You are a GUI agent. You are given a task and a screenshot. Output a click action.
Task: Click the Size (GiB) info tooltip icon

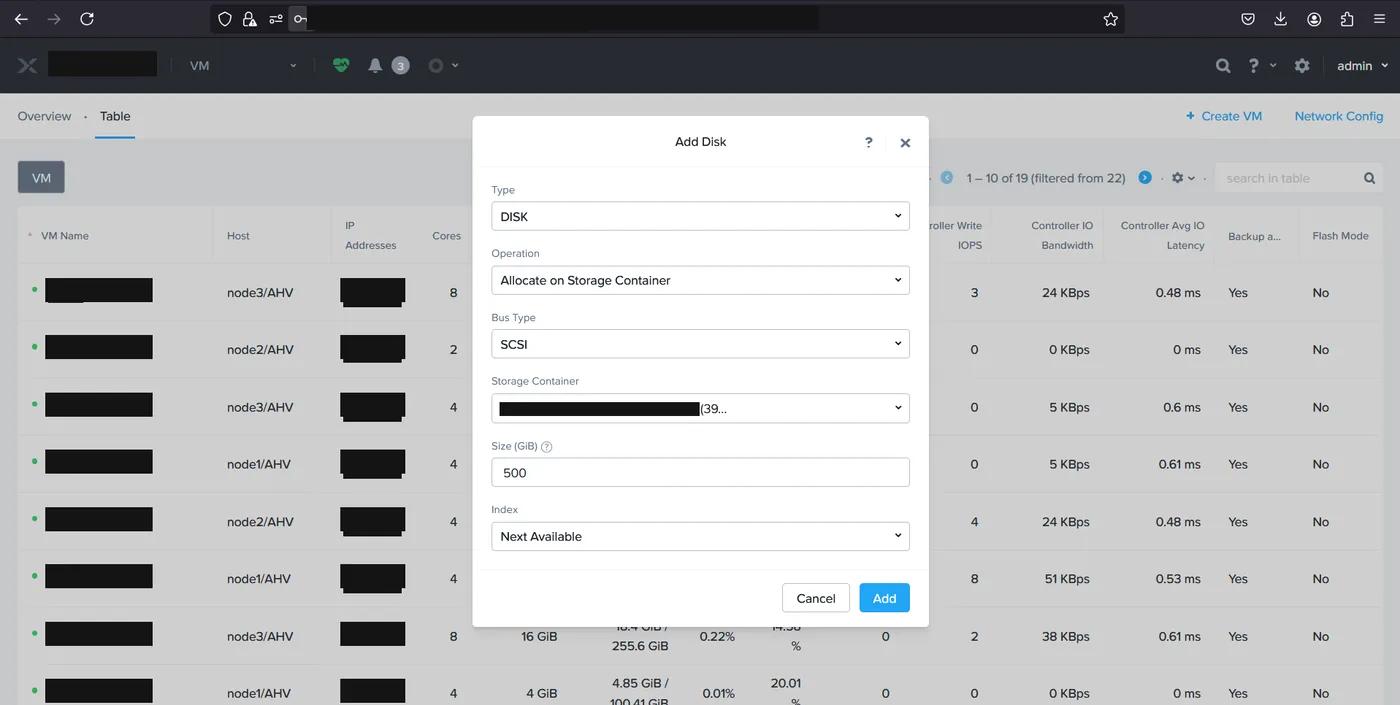[x=547, y=447]
